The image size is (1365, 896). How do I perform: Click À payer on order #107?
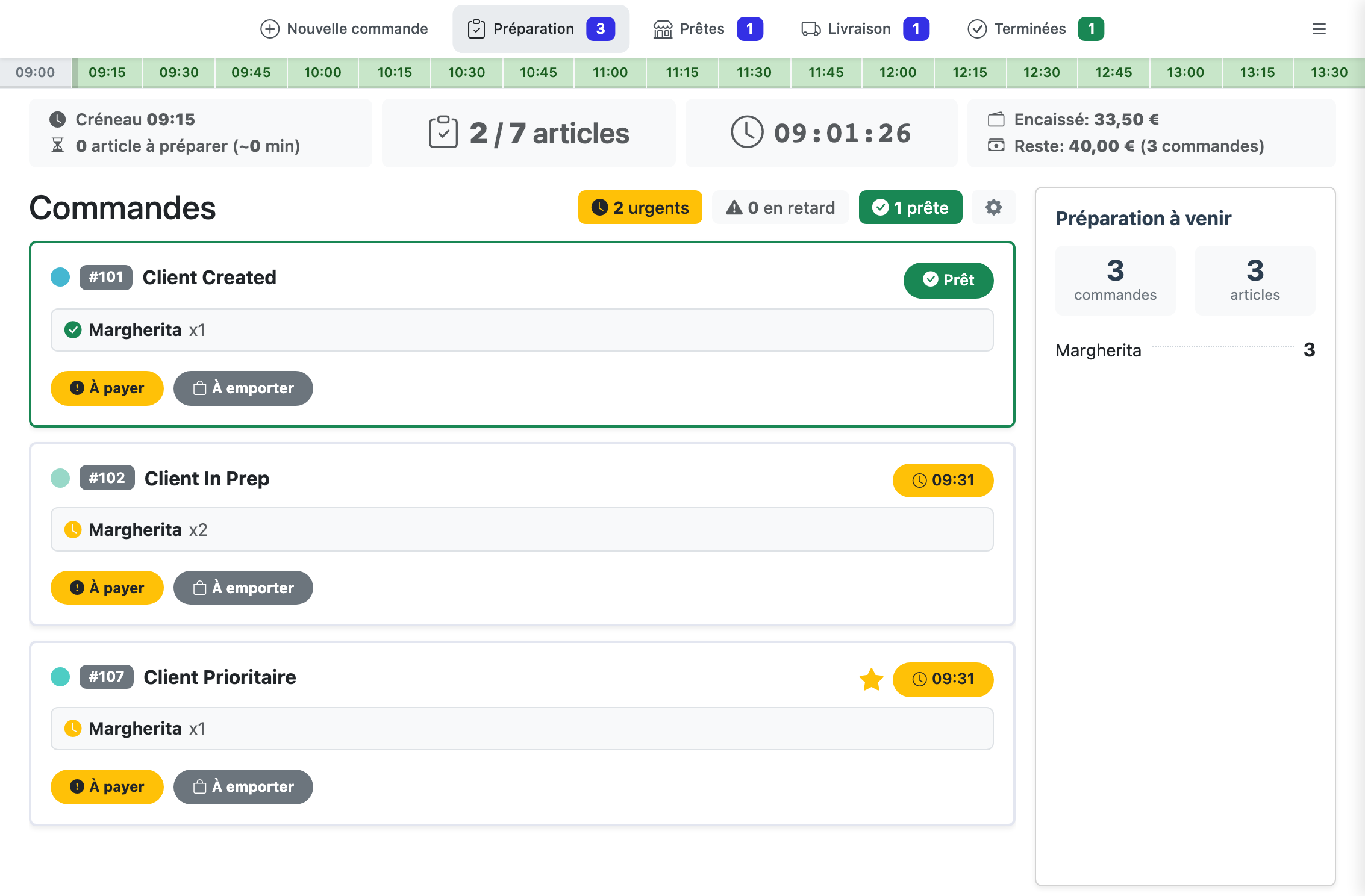(107, 786)
